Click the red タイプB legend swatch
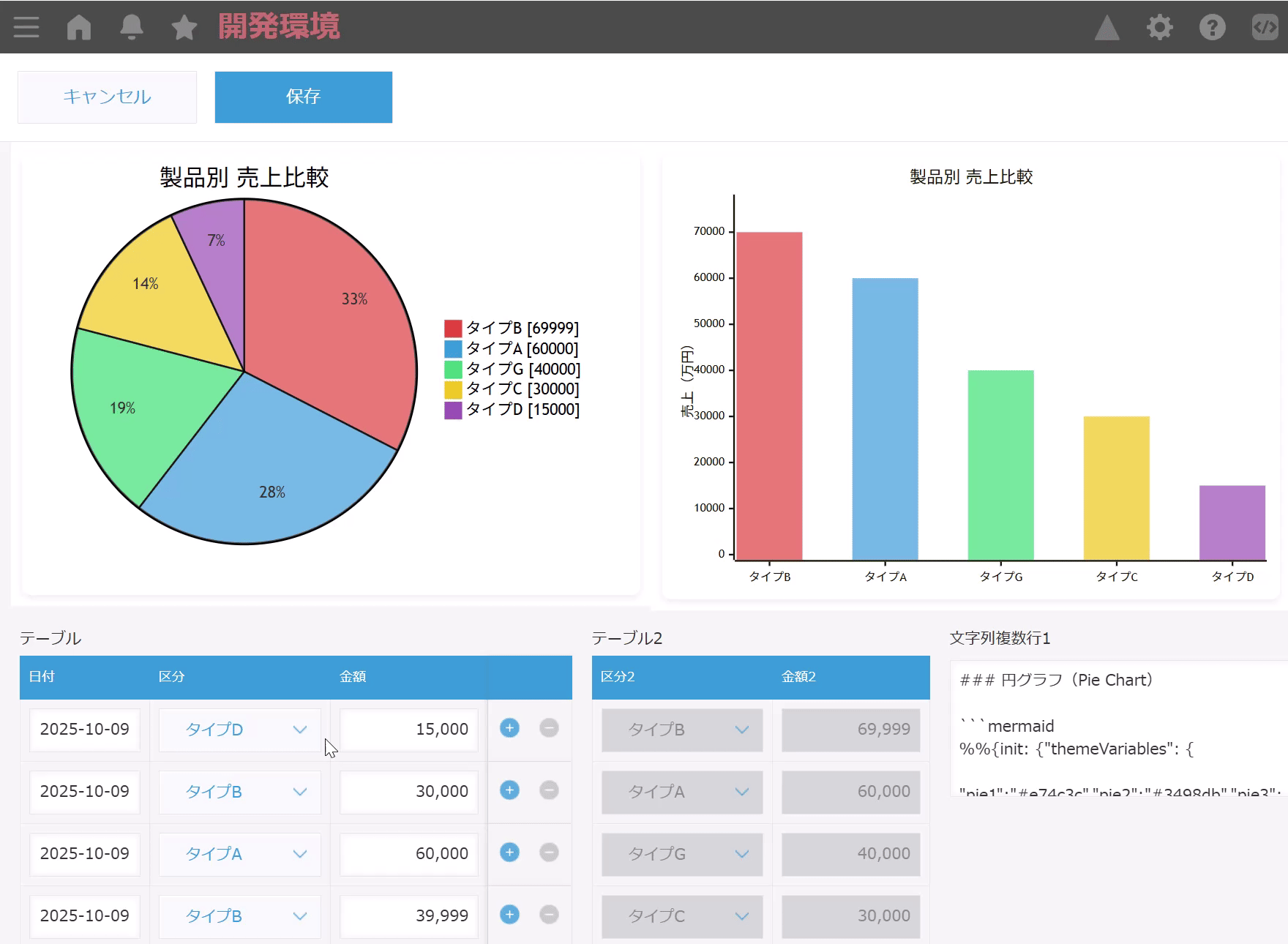This screenshot has height=944, width=1288. [x=453, y=328]
